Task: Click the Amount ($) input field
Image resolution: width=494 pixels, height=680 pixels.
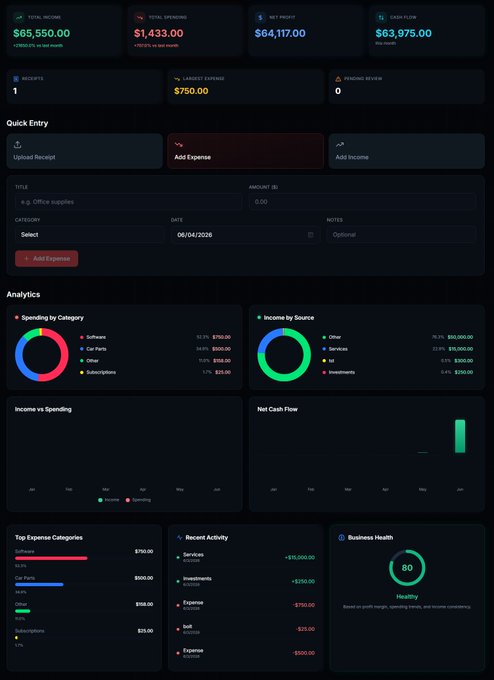Action: [362, 202]
